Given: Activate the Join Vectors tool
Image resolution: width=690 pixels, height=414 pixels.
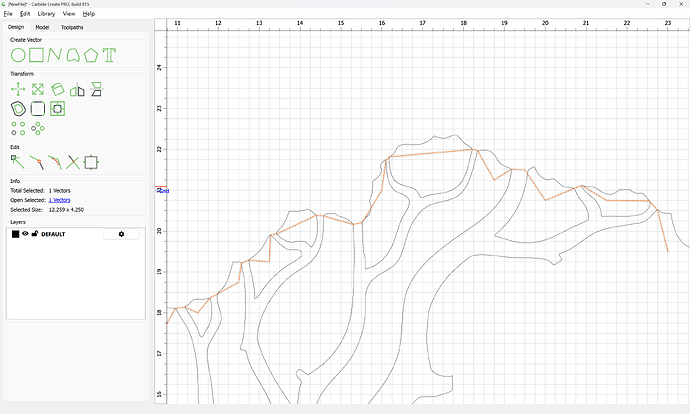Looking at the screenshot, I should tap(37, 162).
